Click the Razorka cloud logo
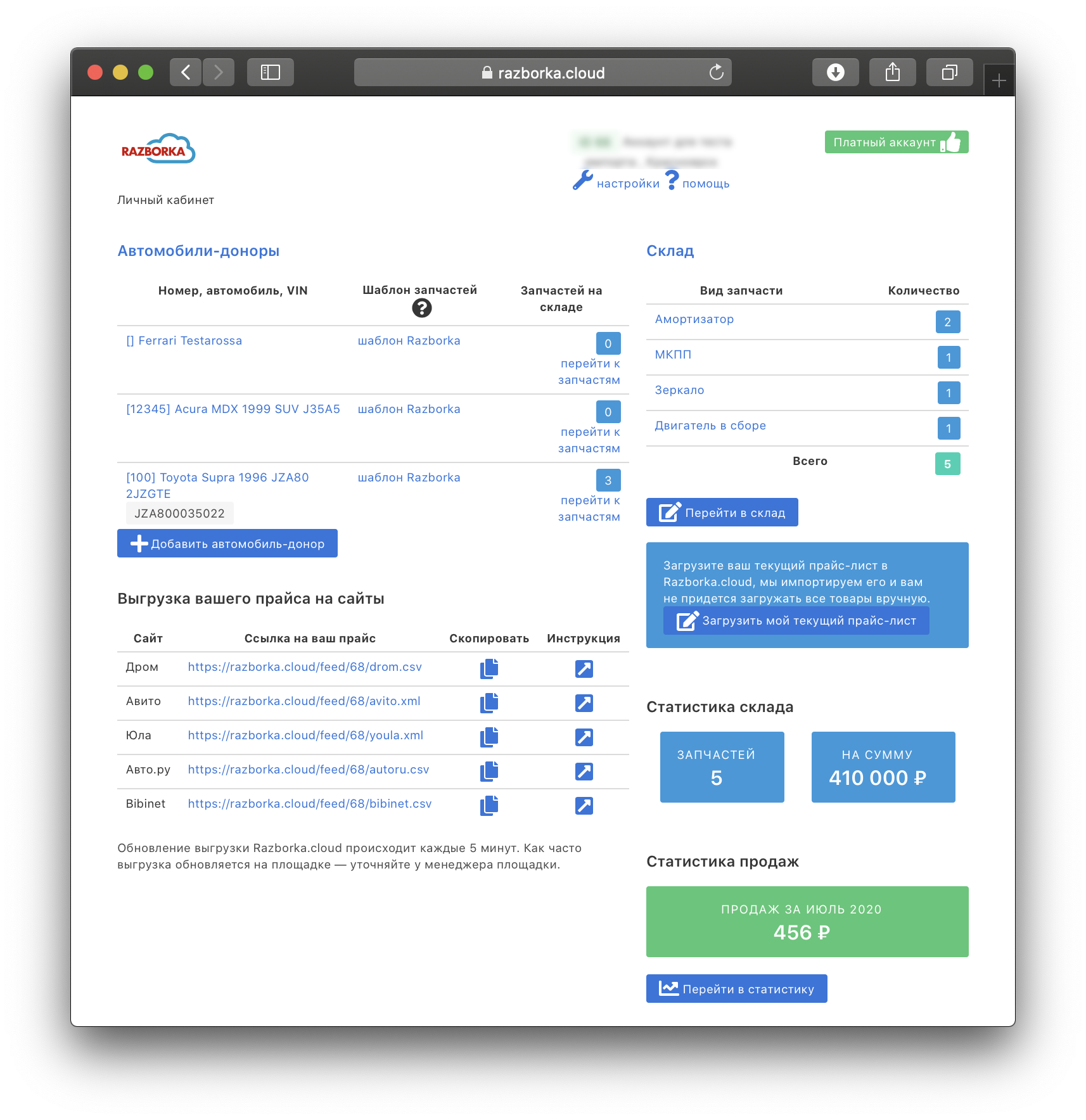The height and width of the screenshot is (1120, 1086). pyautogui.click(x=158, y=150)
